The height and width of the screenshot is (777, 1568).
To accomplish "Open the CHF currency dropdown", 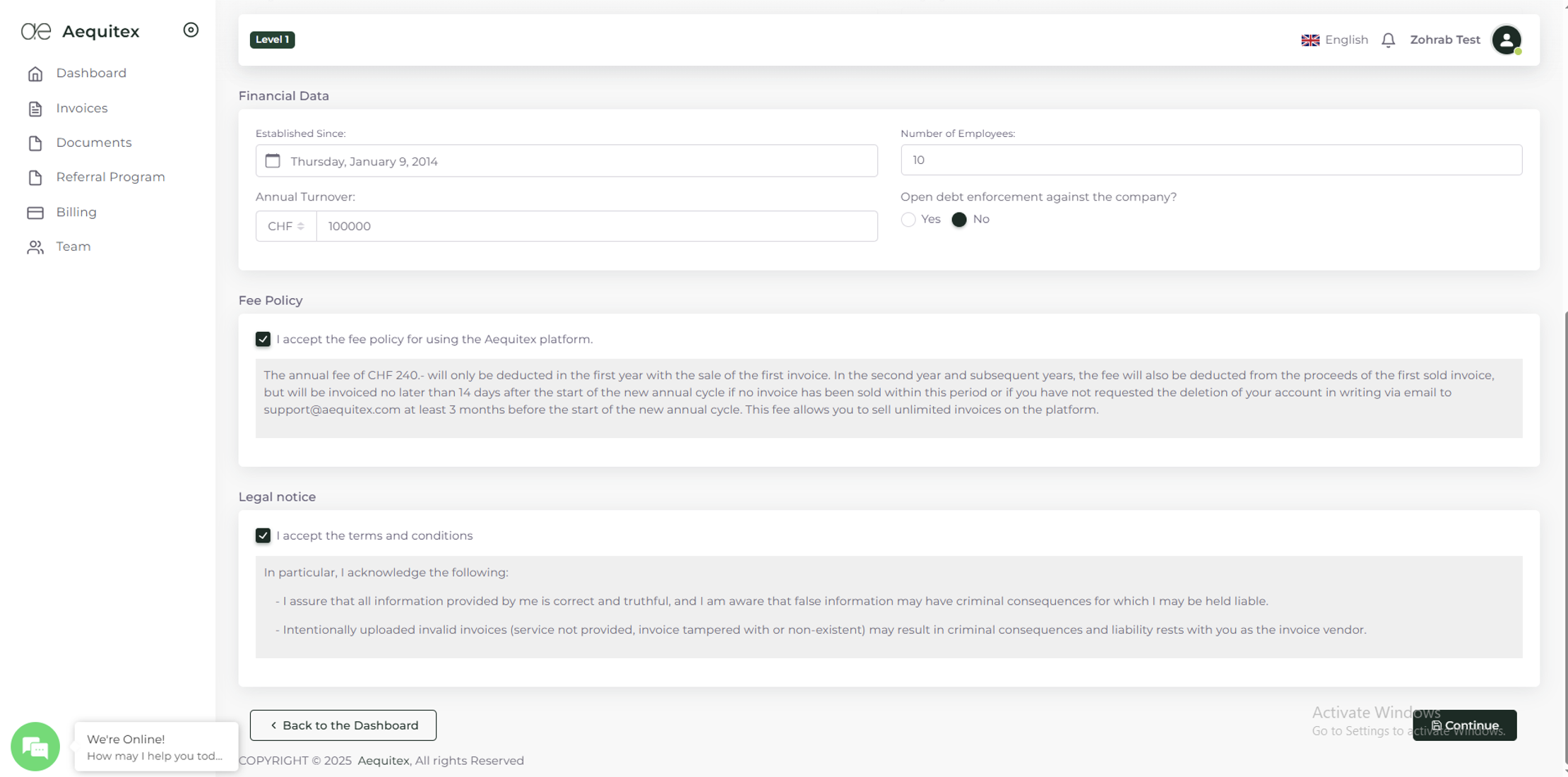I will 286,226.
